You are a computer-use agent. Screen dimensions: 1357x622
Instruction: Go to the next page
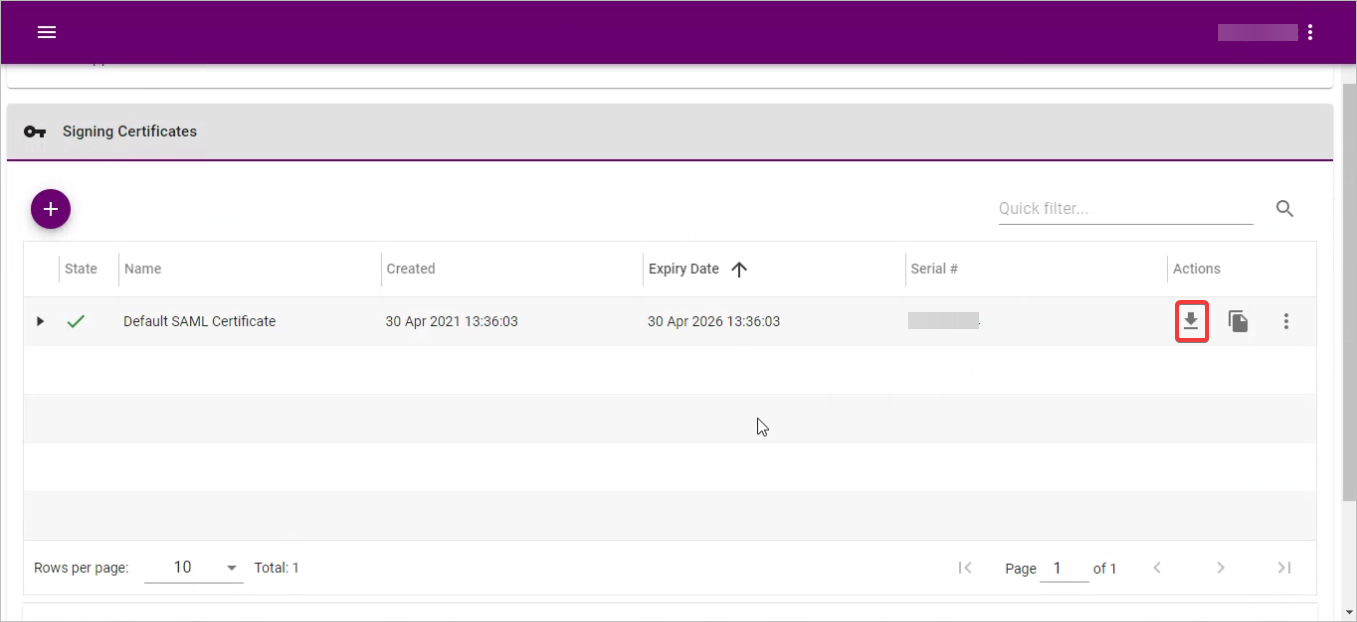[1220, 568]
